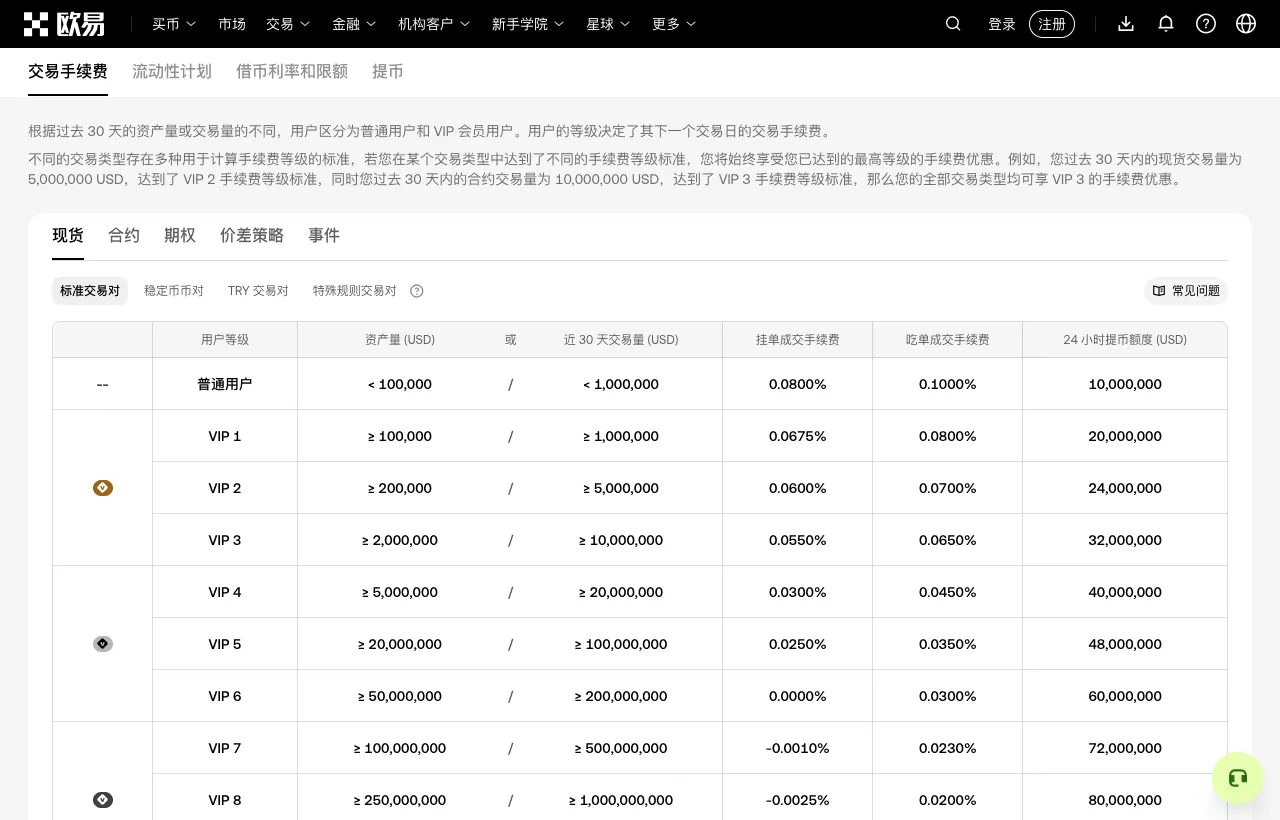Switch to the 事件 tab
The height and width of the screenshot is (820, 1280).
point(324,235)
